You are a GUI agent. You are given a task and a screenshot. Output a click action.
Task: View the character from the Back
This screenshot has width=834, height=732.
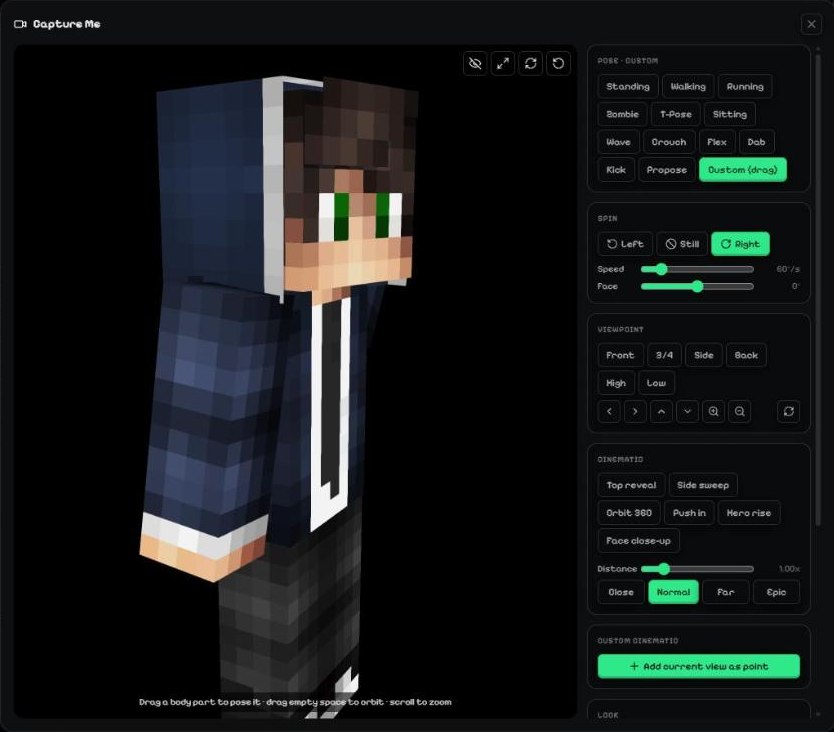746,355
